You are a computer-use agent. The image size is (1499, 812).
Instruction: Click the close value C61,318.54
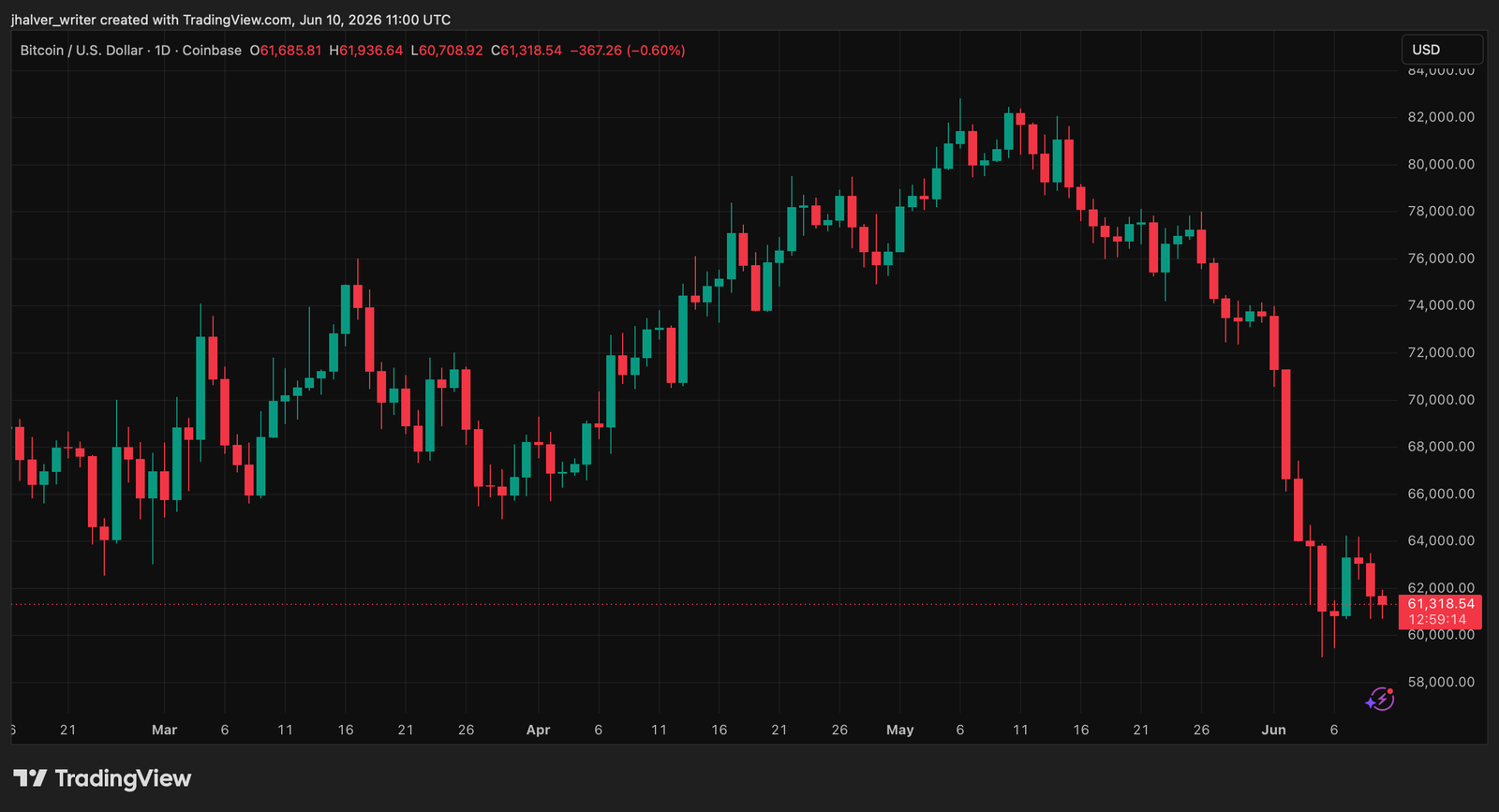527,51
